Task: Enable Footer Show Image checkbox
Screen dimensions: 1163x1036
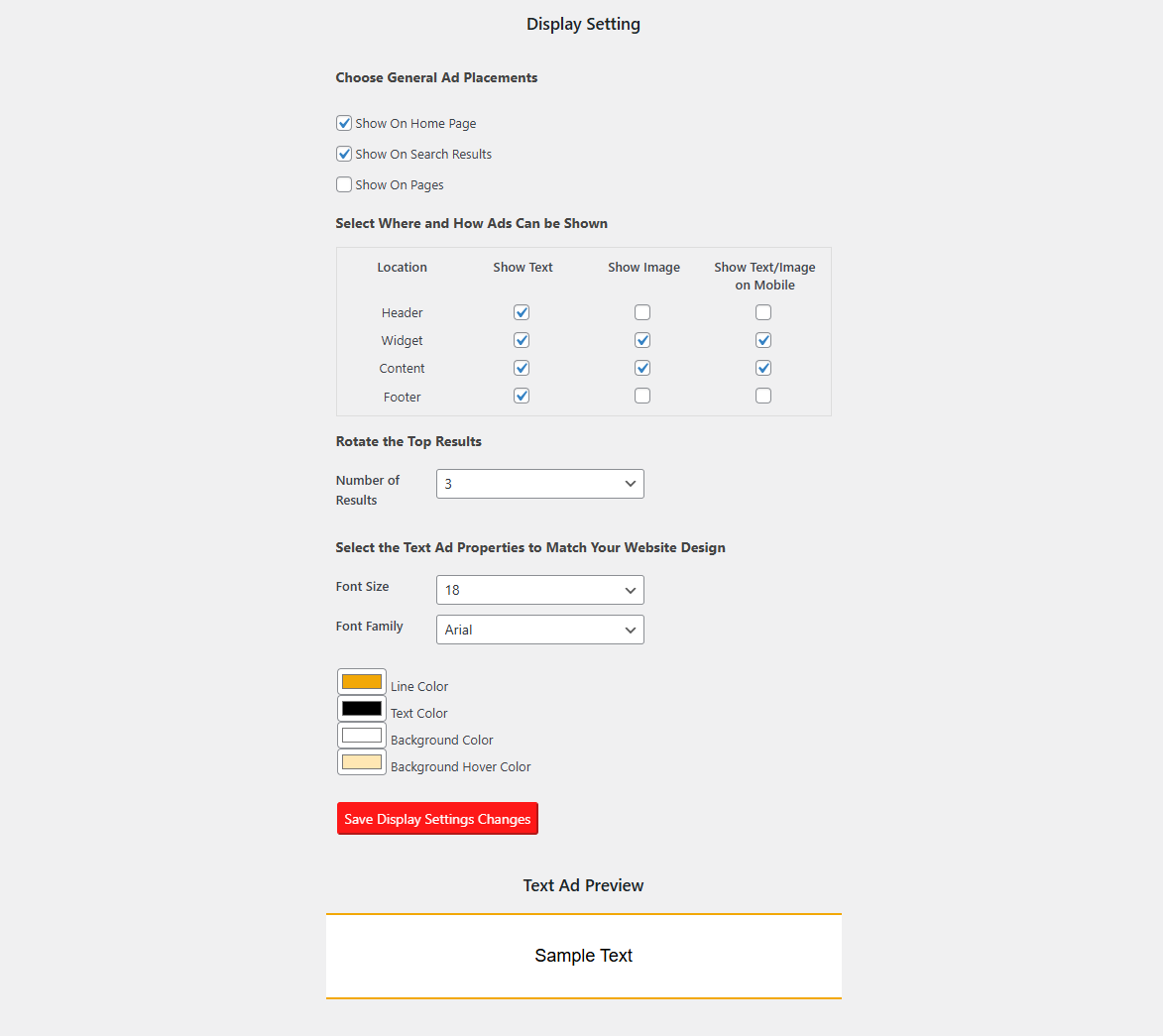Action: pos(642,396)
